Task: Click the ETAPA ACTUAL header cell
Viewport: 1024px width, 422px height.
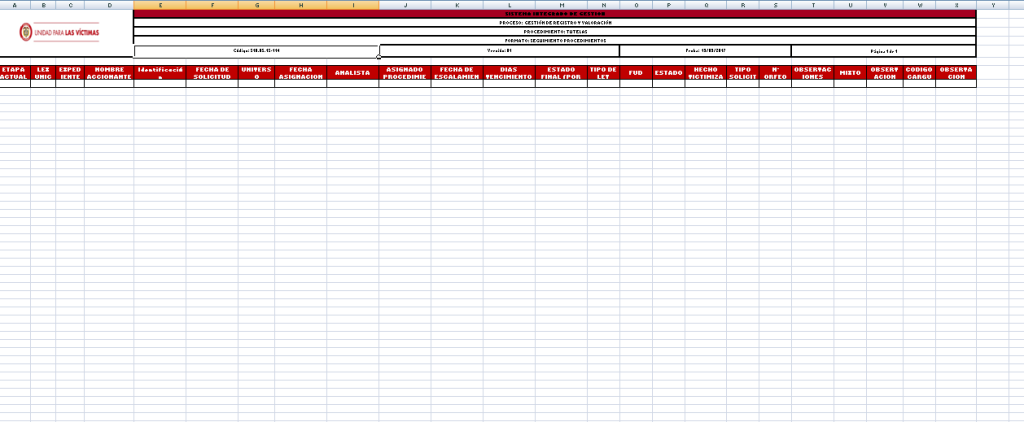Action: (14, 73)
